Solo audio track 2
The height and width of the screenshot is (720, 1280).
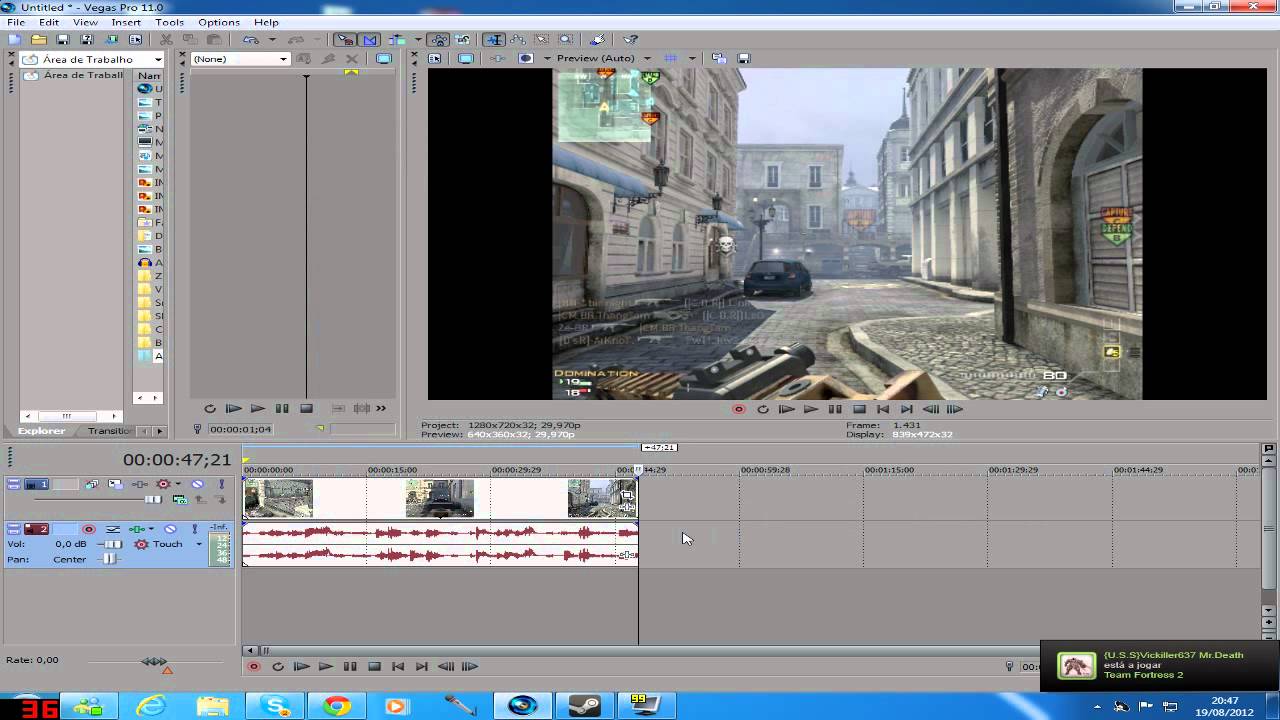point(195,529)
